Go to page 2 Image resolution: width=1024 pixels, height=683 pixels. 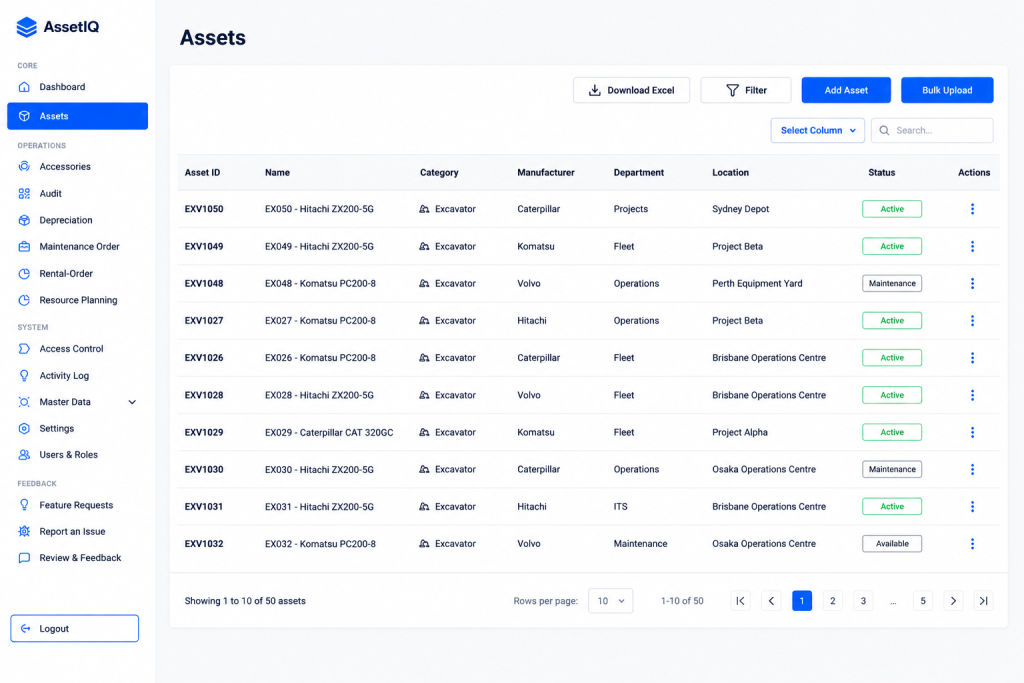833,601
